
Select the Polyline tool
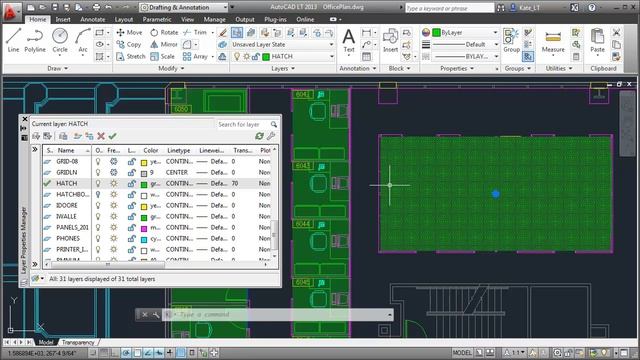[35, 40]
